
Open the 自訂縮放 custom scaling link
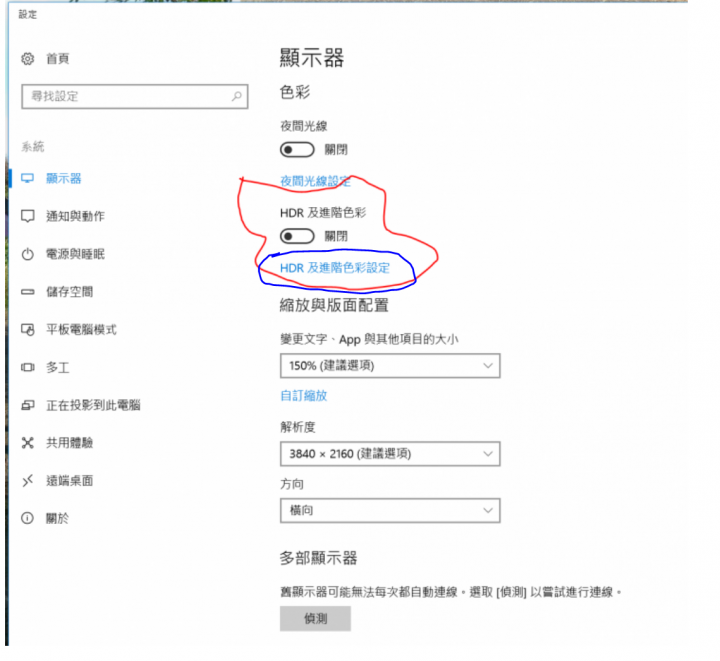[304, 396]
